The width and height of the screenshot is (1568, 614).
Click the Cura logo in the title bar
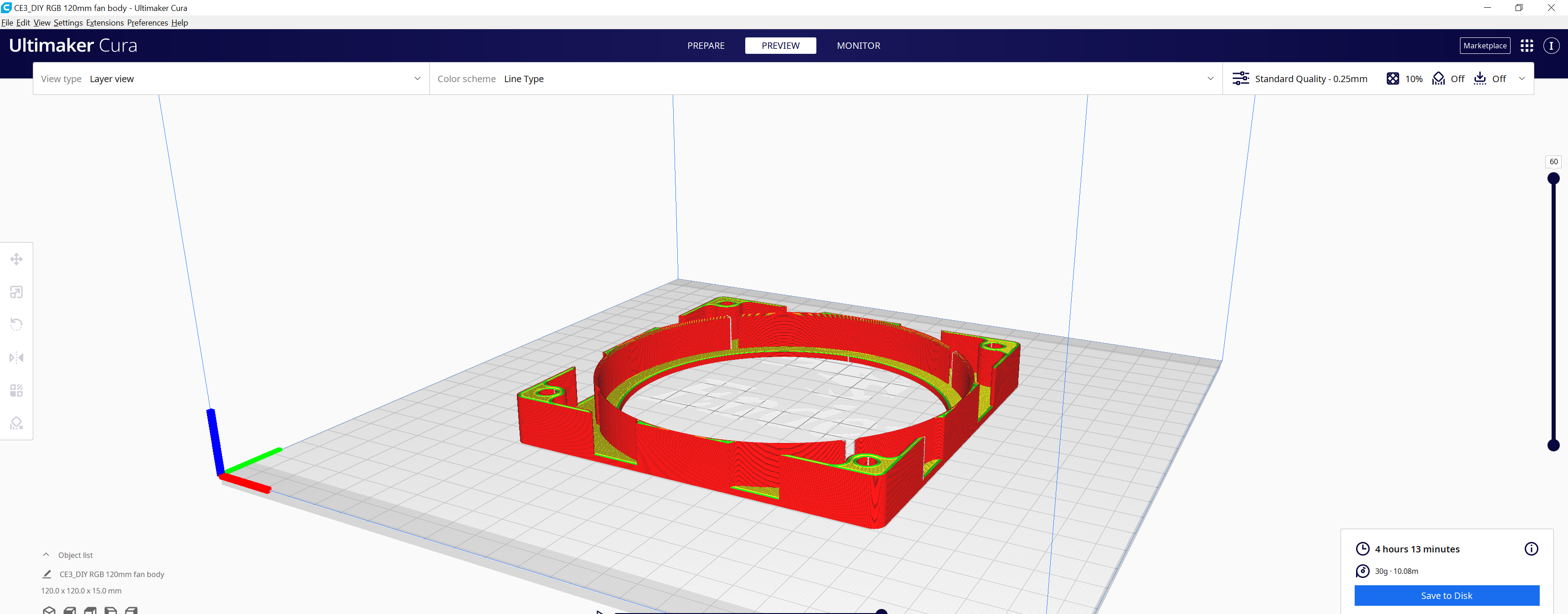6,8
